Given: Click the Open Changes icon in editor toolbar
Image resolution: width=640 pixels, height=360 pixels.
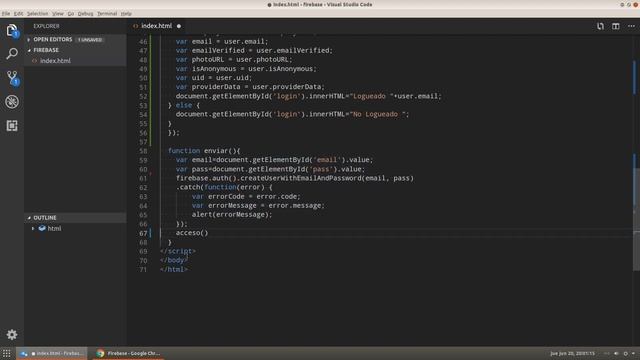Looking at the screenshot, I should coord(600,26).
